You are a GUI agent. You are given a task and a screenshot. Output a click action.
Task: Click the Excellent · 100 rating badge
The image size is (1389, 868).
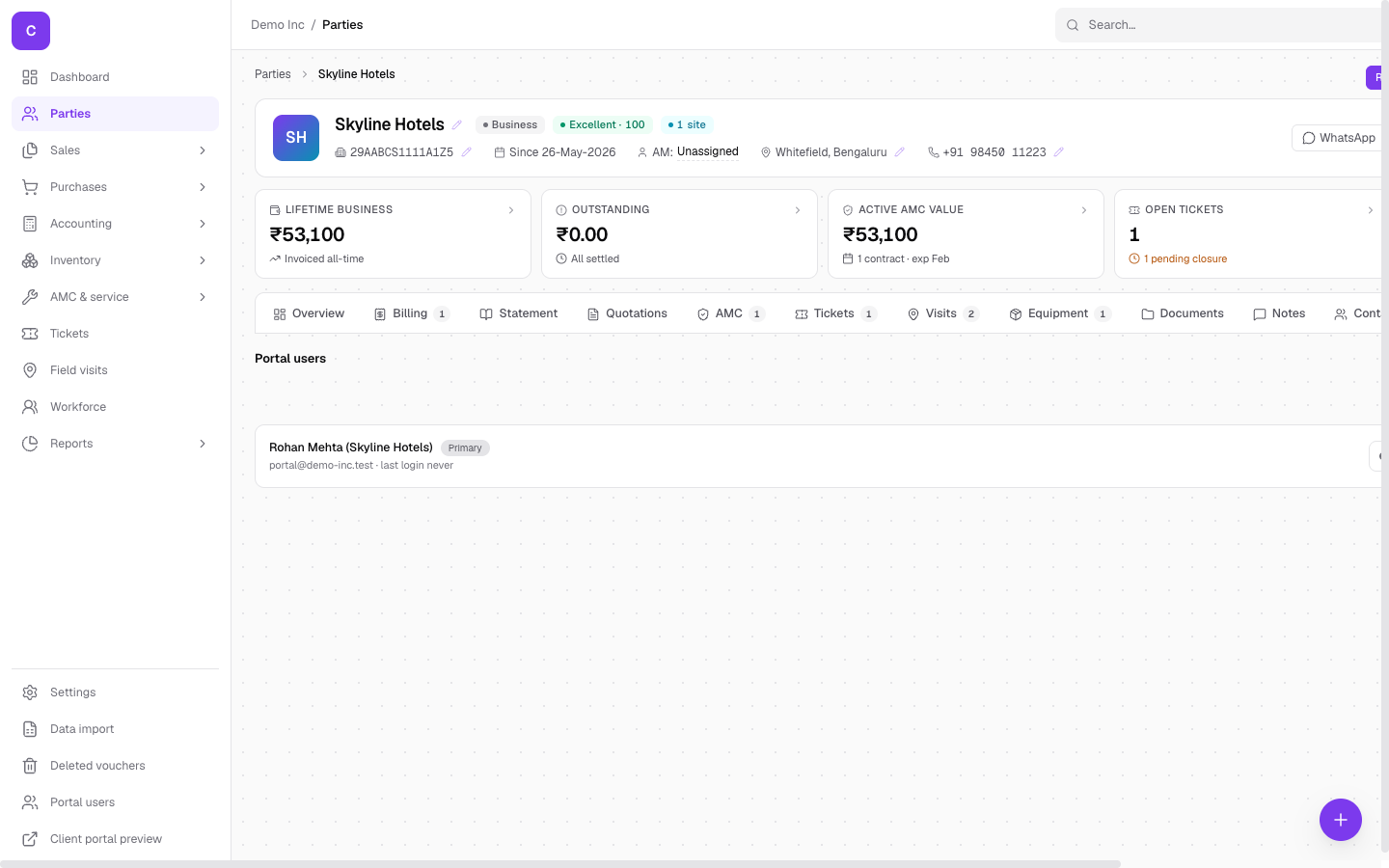603,124
